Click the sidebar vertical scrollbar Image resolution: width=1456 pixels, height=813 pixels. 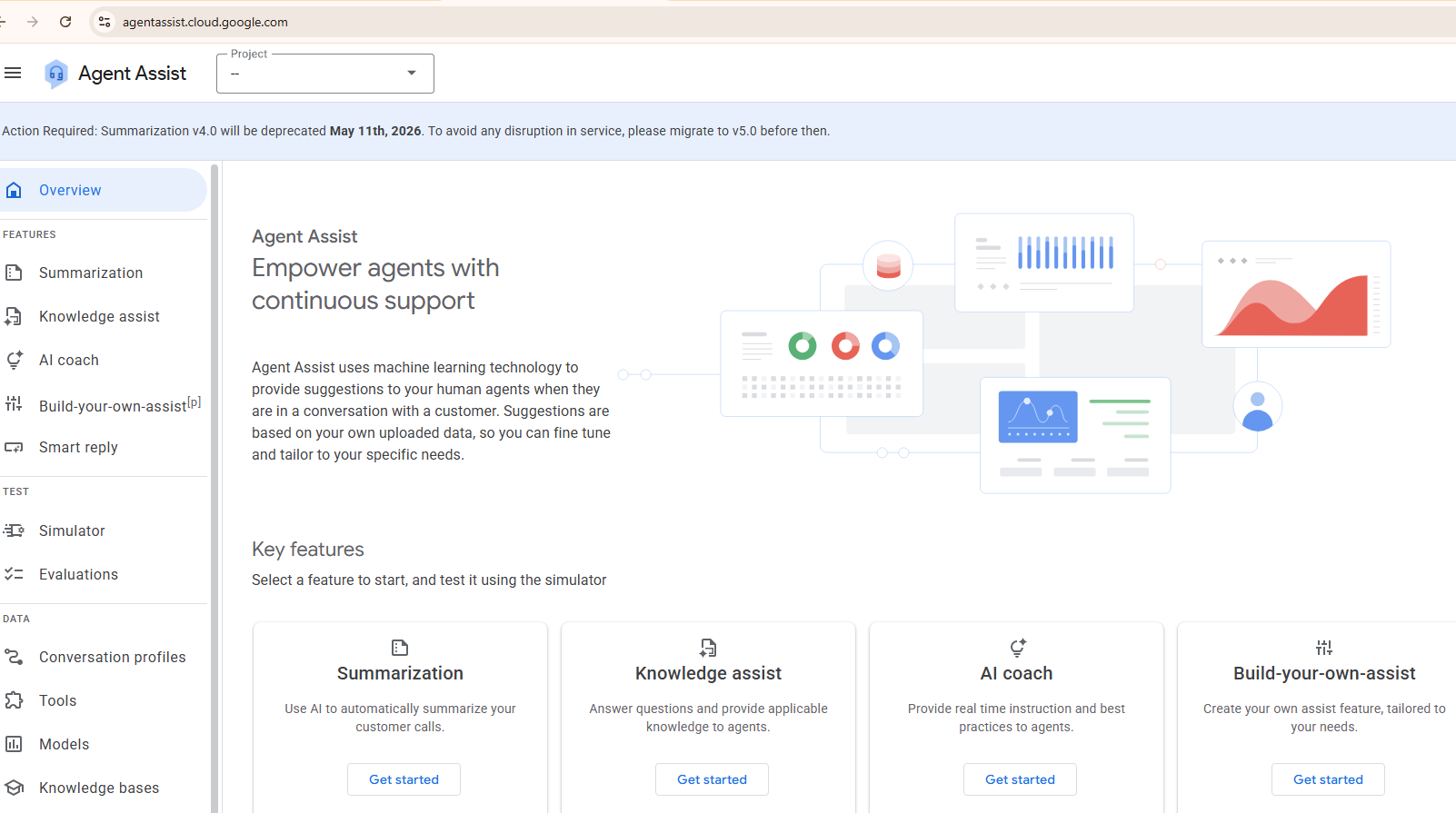tap(214, 488)
